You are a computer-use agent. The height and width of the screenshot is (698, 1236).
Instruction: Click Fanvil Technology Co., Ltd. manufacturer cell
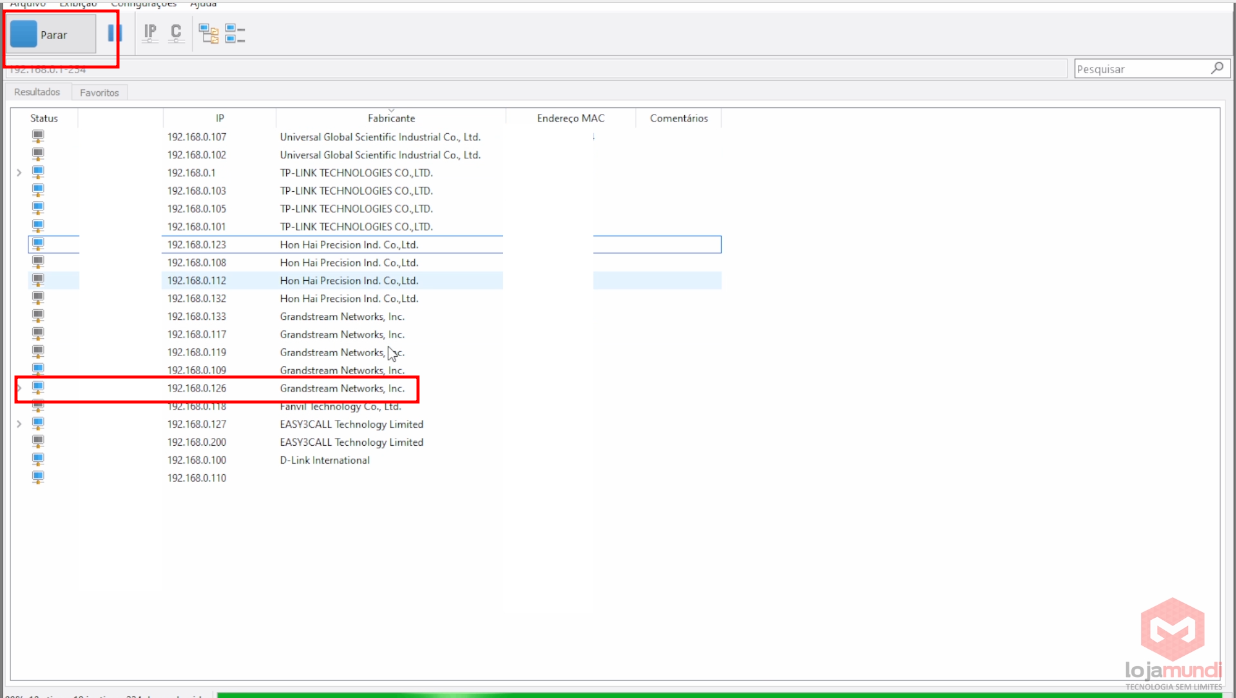click(341, 407)
